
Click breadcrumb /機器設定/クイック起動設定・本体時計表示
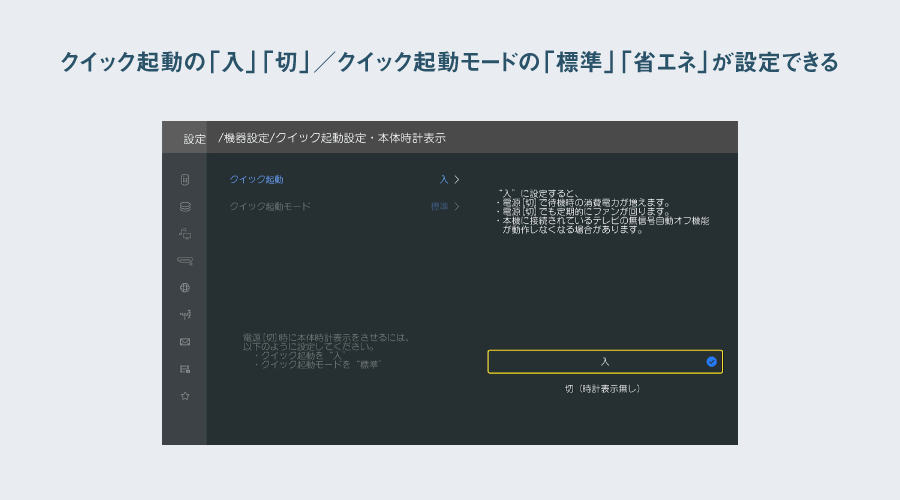click(x=332, y=138)
